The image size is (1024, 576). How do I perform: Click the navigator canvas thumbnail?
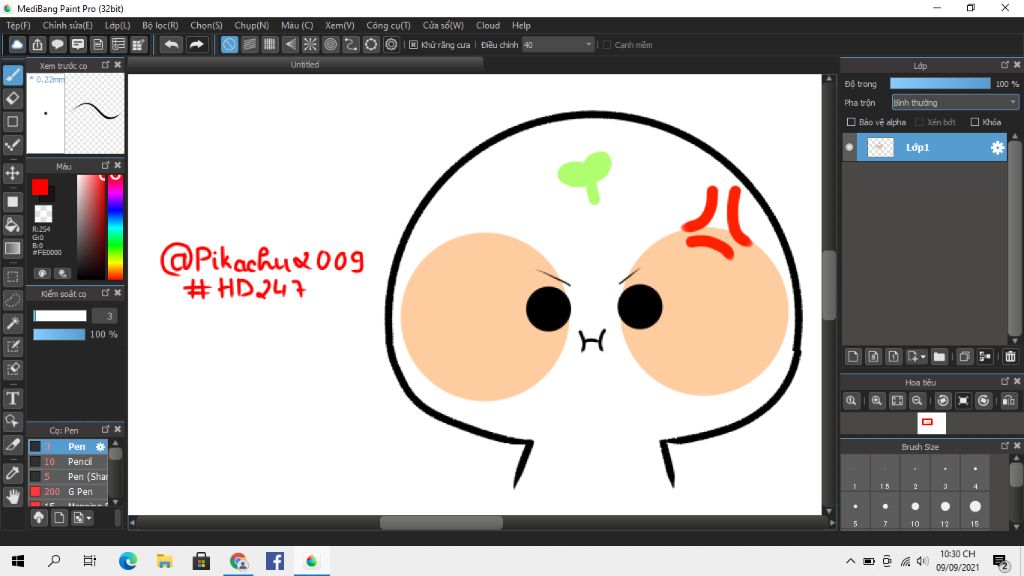pos(931,423)
